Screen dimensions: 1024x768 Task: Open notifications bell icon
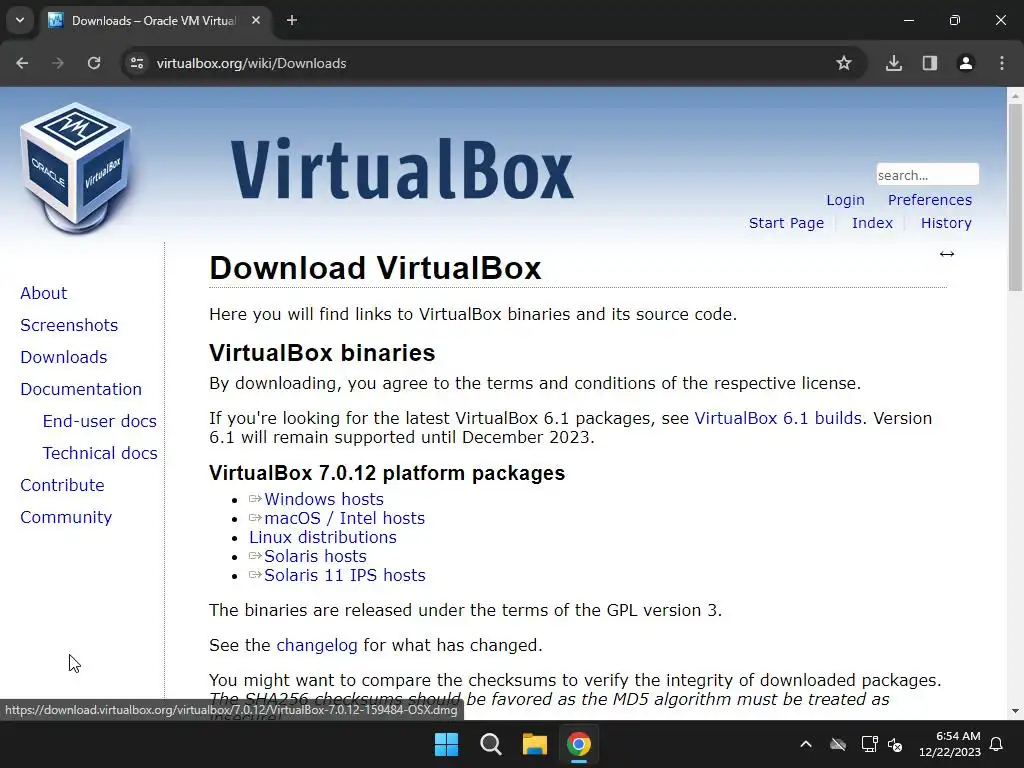[x=997, y=744]
